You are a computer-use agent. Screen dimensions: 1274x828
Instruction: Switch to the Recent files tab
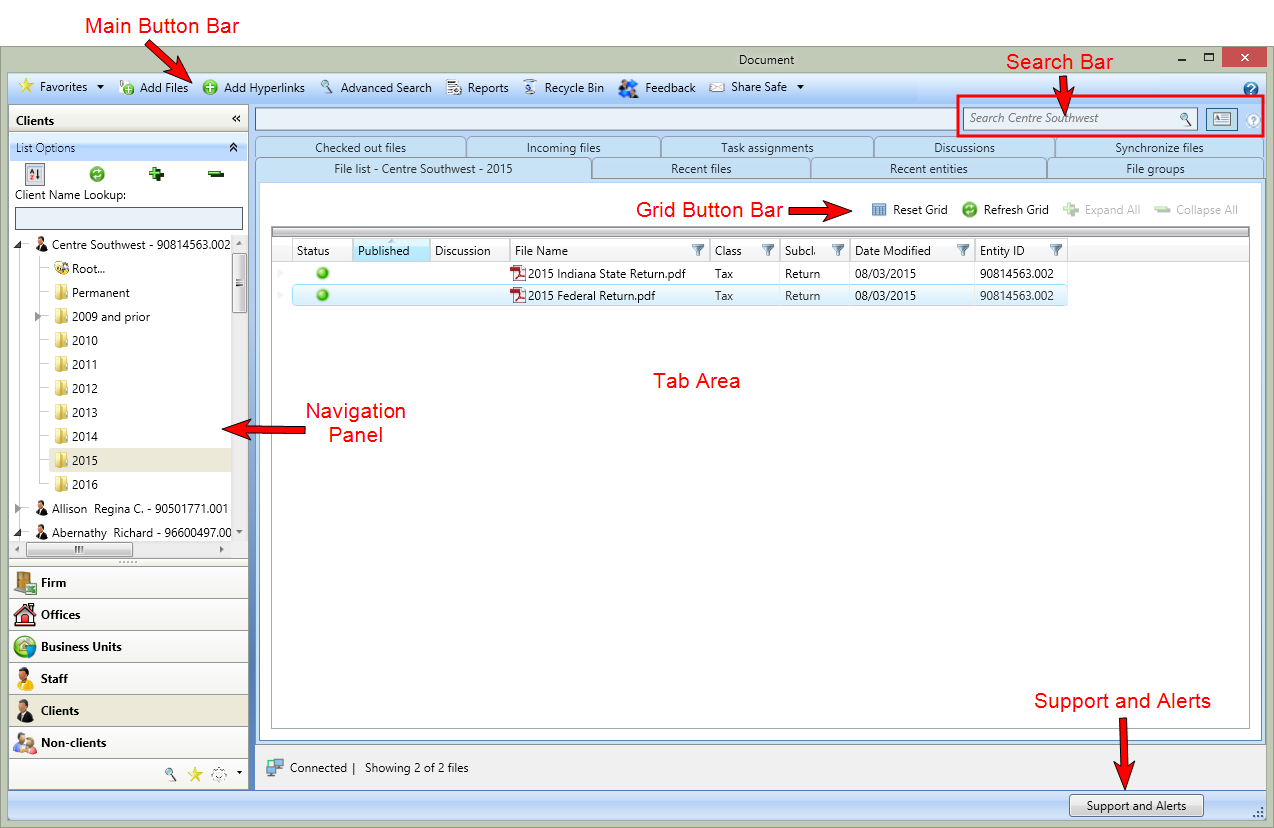click(701, 168)
